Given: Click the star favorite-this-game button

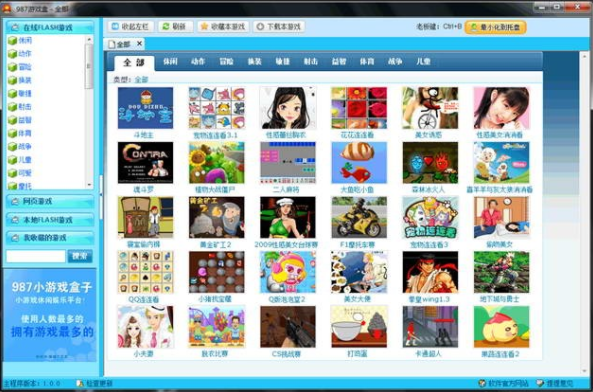Looking at the screenshot, I should [x=223, y=26].
